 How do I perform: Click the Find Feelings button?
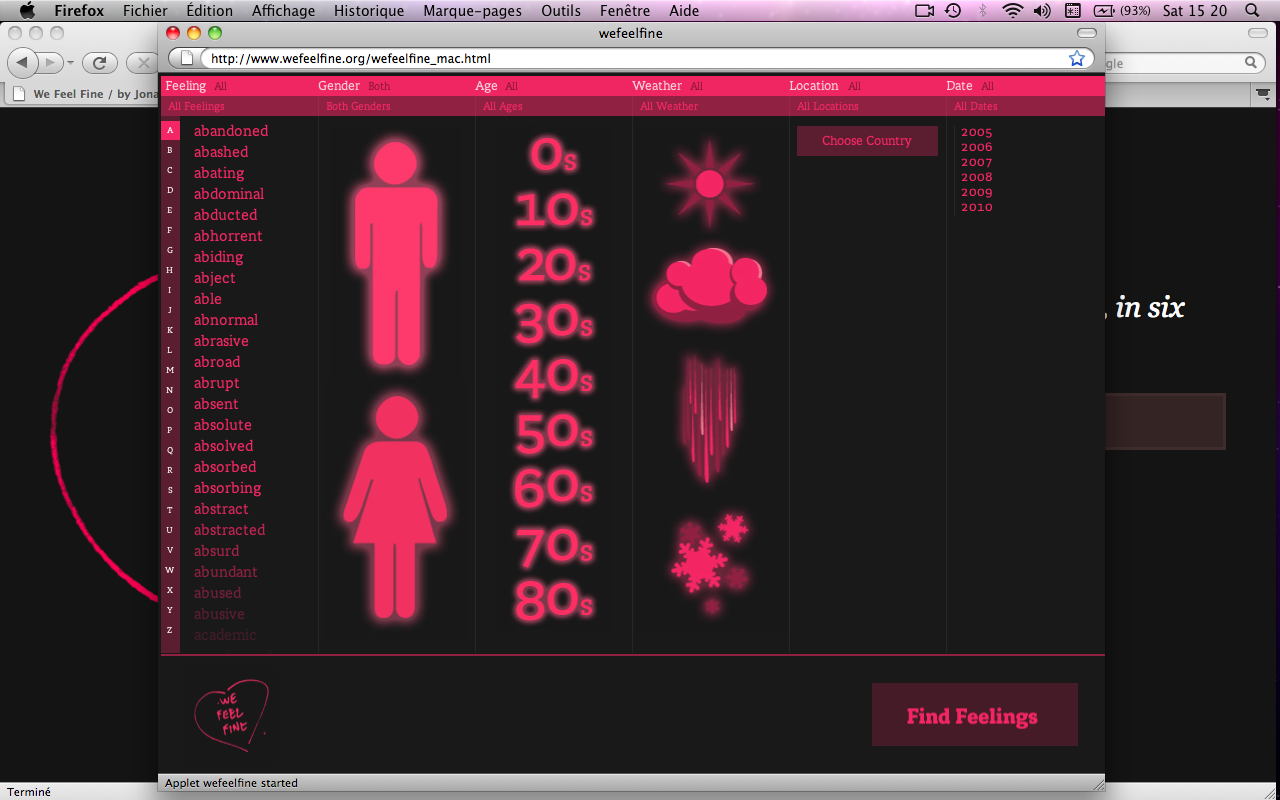[x=974, y=715]
